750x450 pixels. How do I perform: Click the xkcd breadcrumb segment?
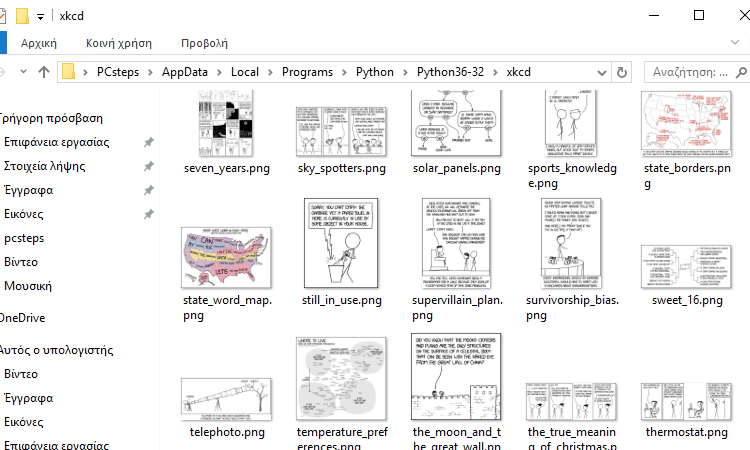click(518, 72)
